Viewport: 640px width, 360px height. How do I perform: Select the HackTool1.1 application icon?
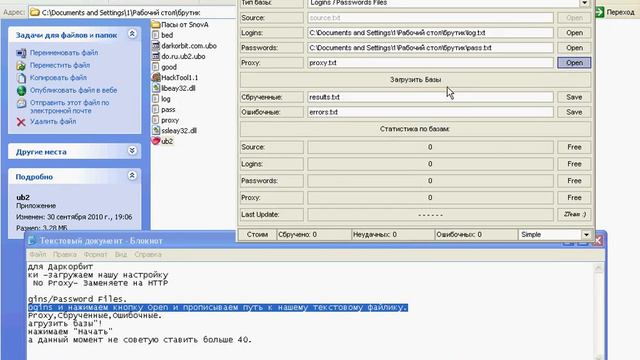click(x=156, y=78)
